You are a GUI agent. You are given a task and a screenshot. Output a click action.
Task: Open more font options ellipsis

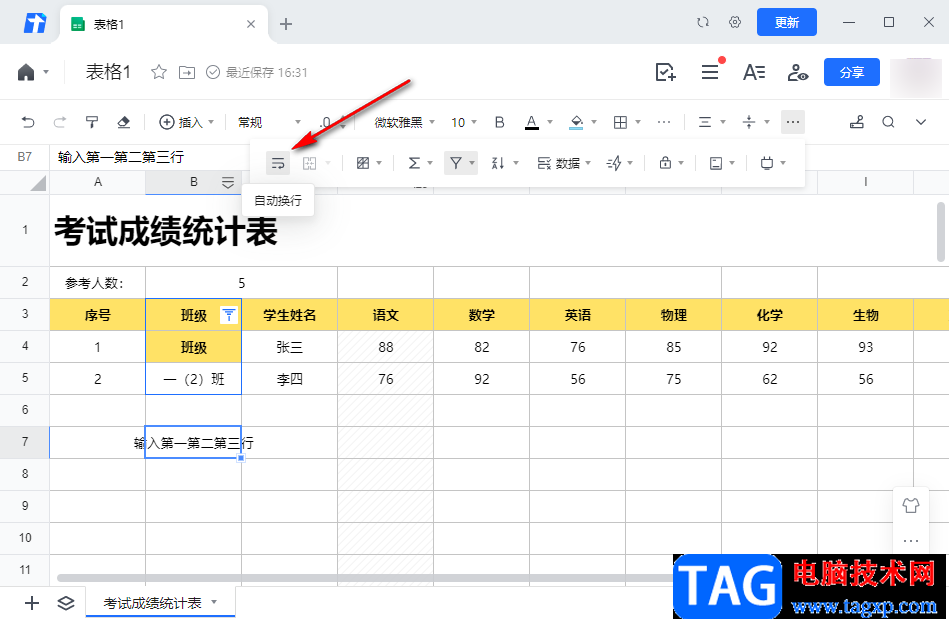(x=664, y=122)
